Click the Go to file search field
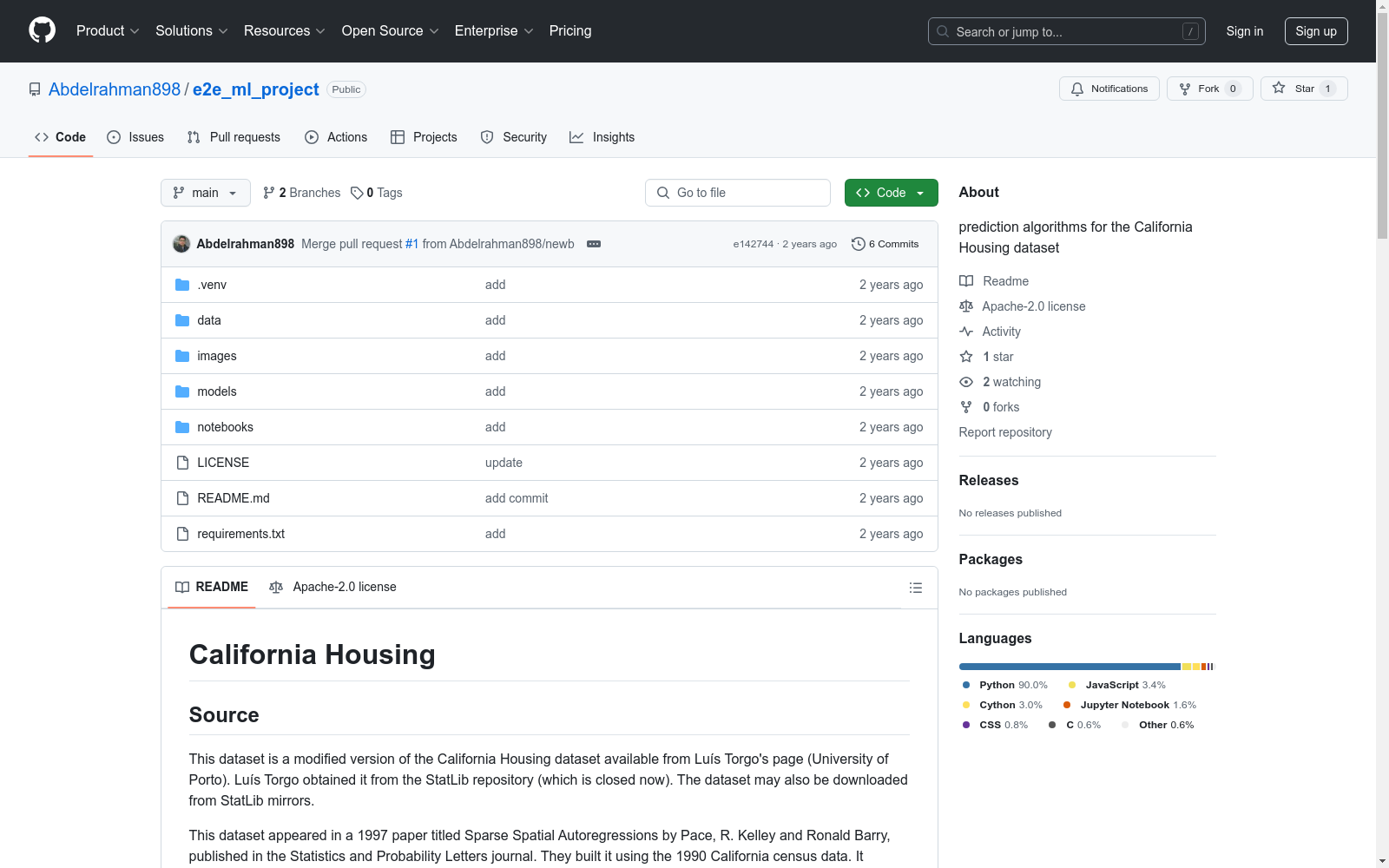This screenshot has height=868, width=1389. pos(738,193)
